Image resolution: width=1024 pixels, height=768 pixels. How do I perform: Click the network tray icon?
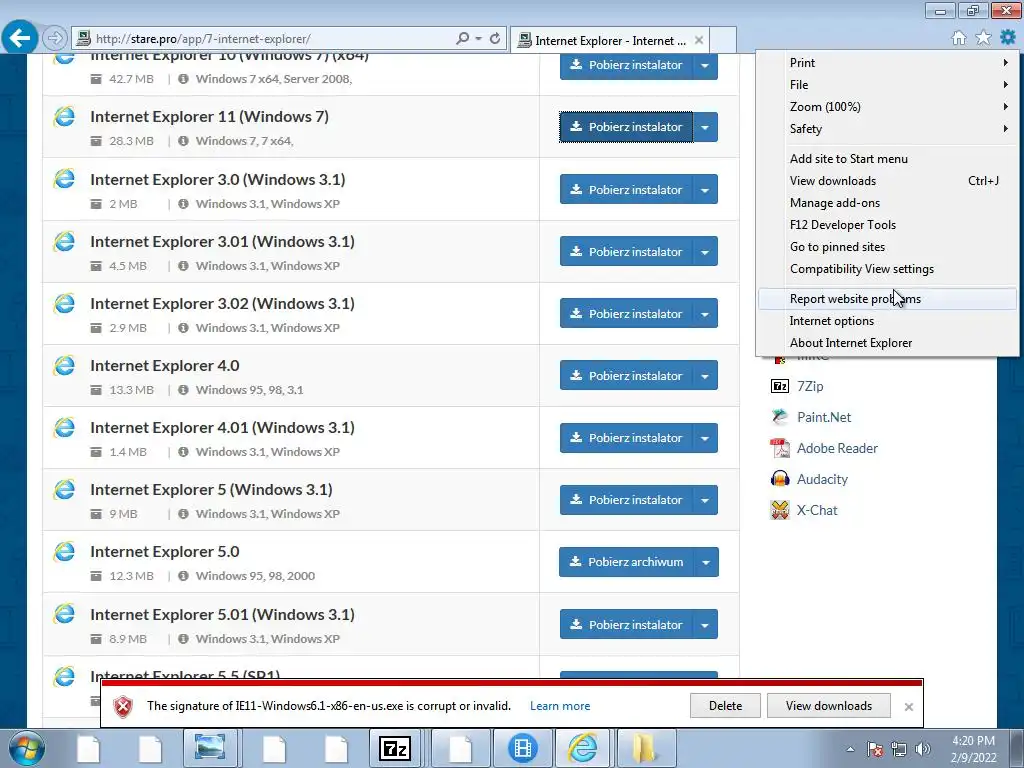899,749
